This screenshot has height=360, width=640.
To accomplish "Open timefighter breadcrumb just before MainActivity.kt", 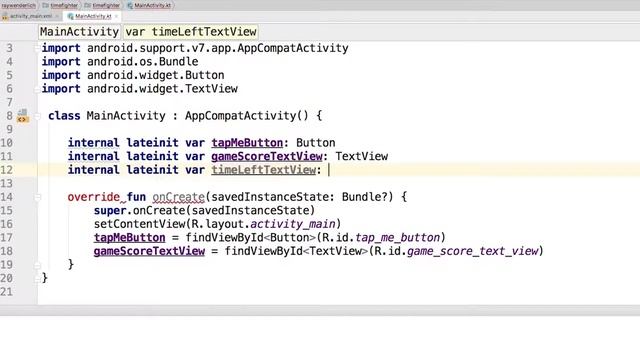I will (x=102, y=5).
